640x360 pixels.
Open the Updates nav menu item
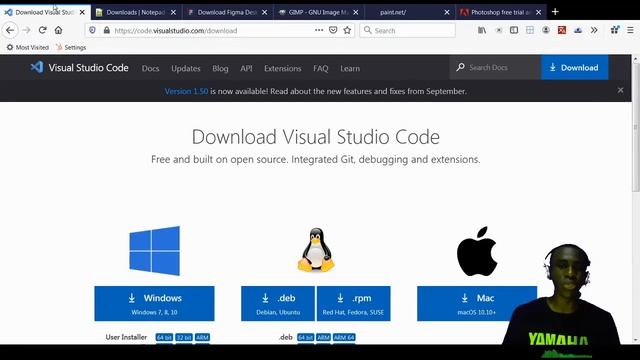click(x=186, y=69)
